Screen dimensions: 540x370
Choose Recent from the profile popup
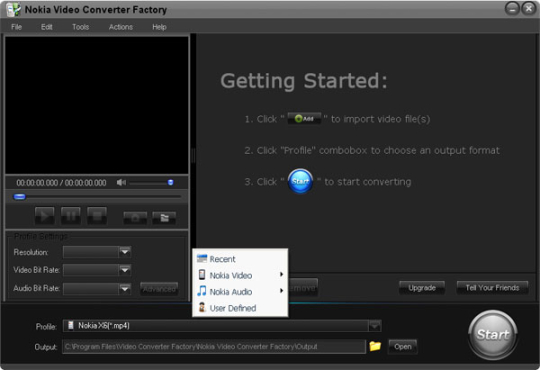240,259
